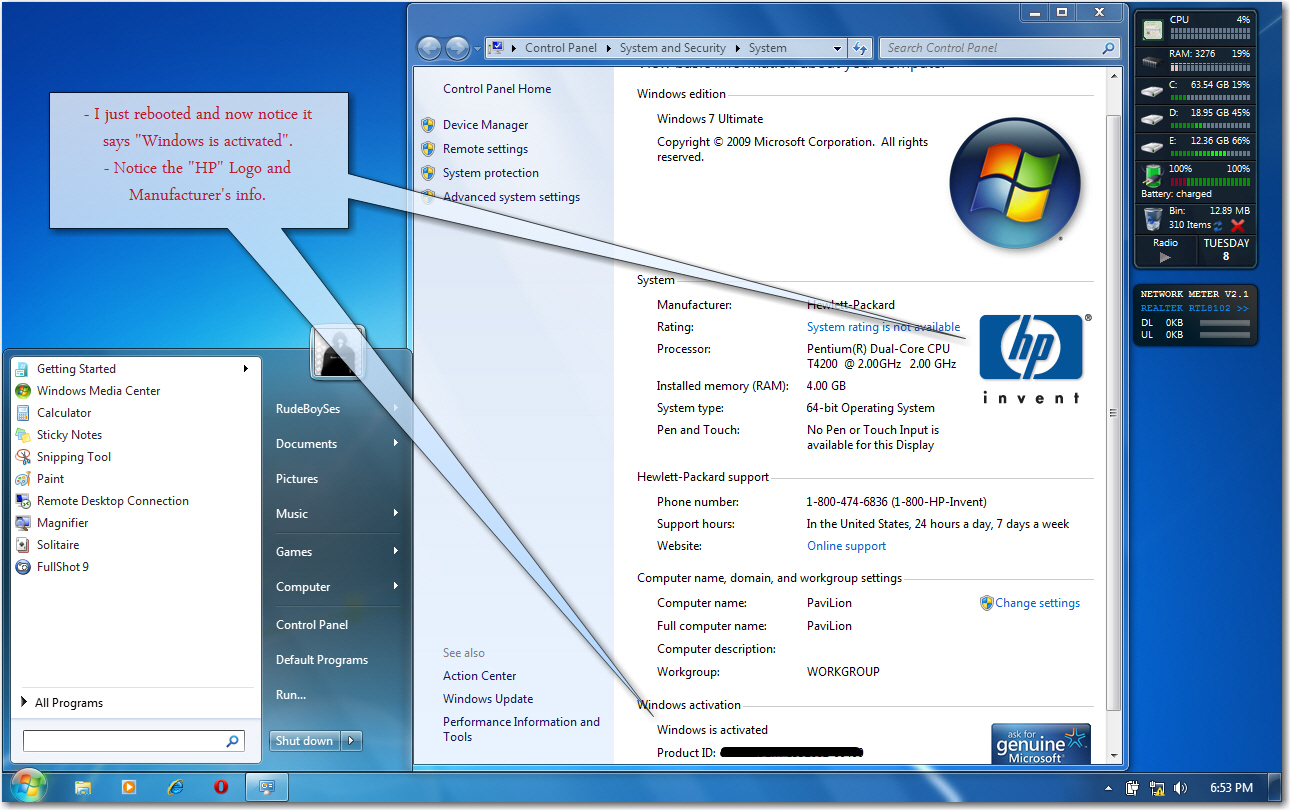
Task: Open Windows Media Player taskbar icon
Action: (x=129, y=787)
